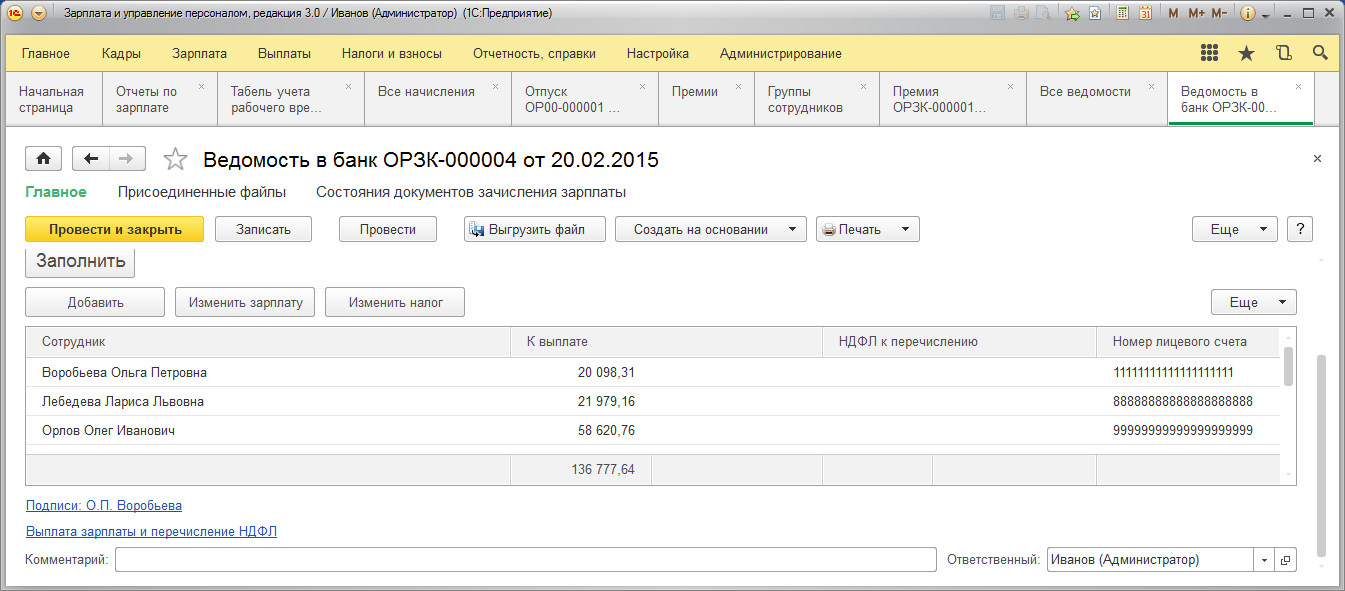Mark the document as favorite with the star outline
1345x591 pixels.
[175, 159]
